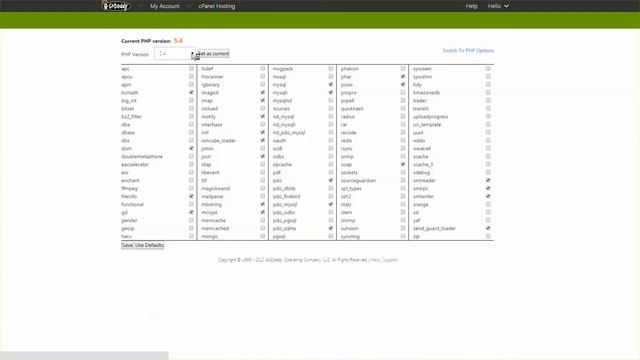Disable the pdo_sqlite checkbox
This screenshot has height=360, width=640.
331,228
